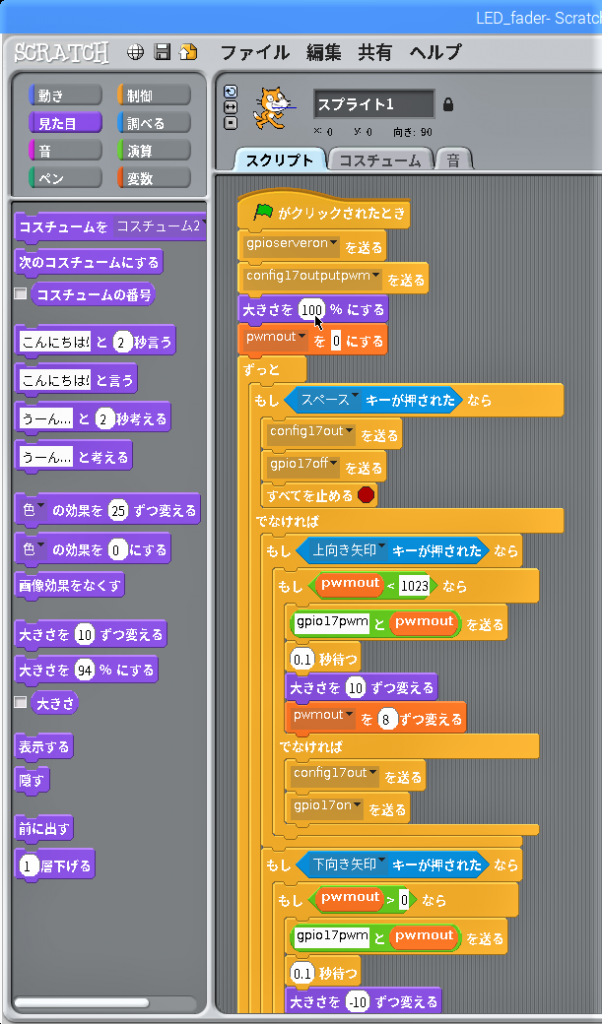Open the ファイル menu

255,52
